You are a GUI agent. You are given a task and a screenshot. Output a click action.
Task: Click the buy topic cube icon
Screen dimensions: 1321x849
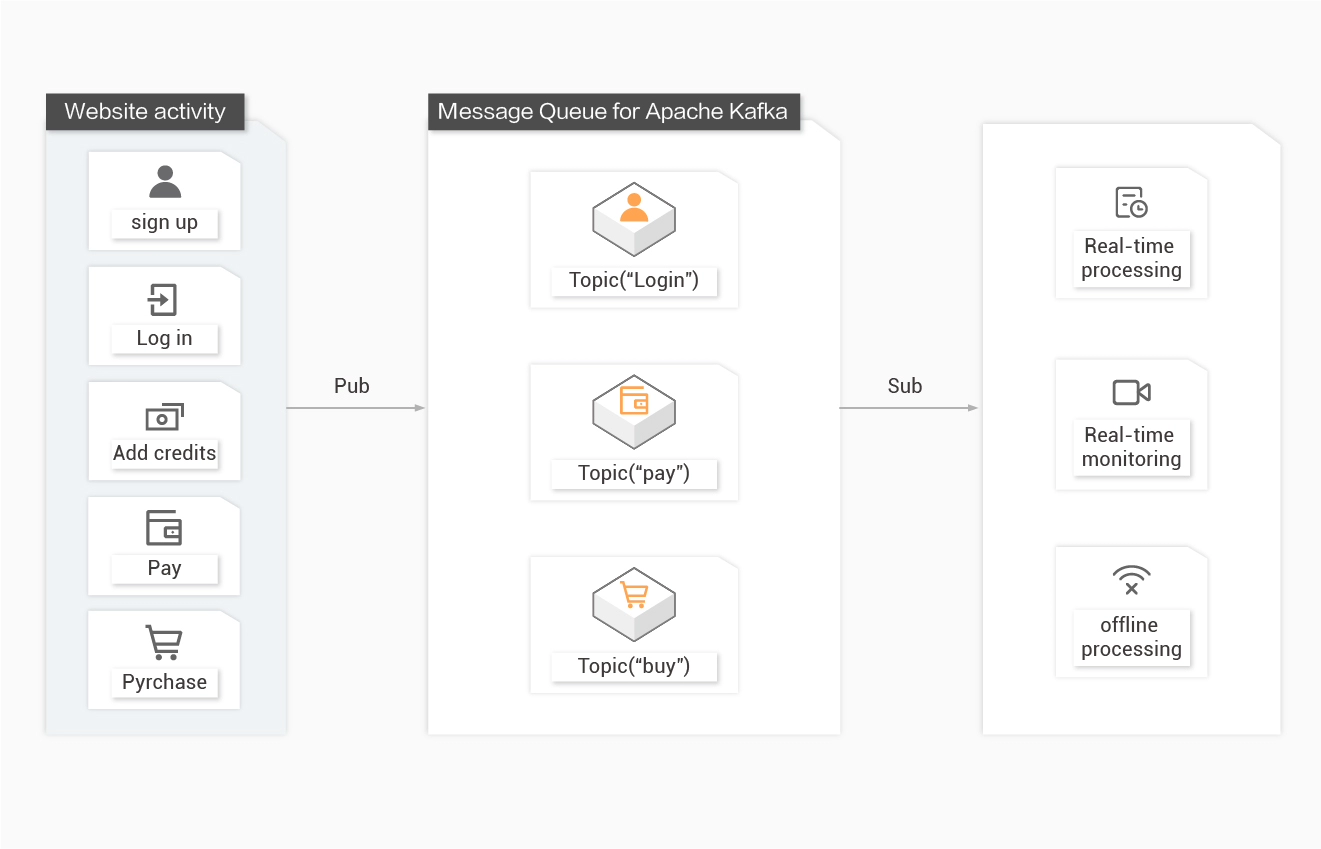(x=633, y=603)
